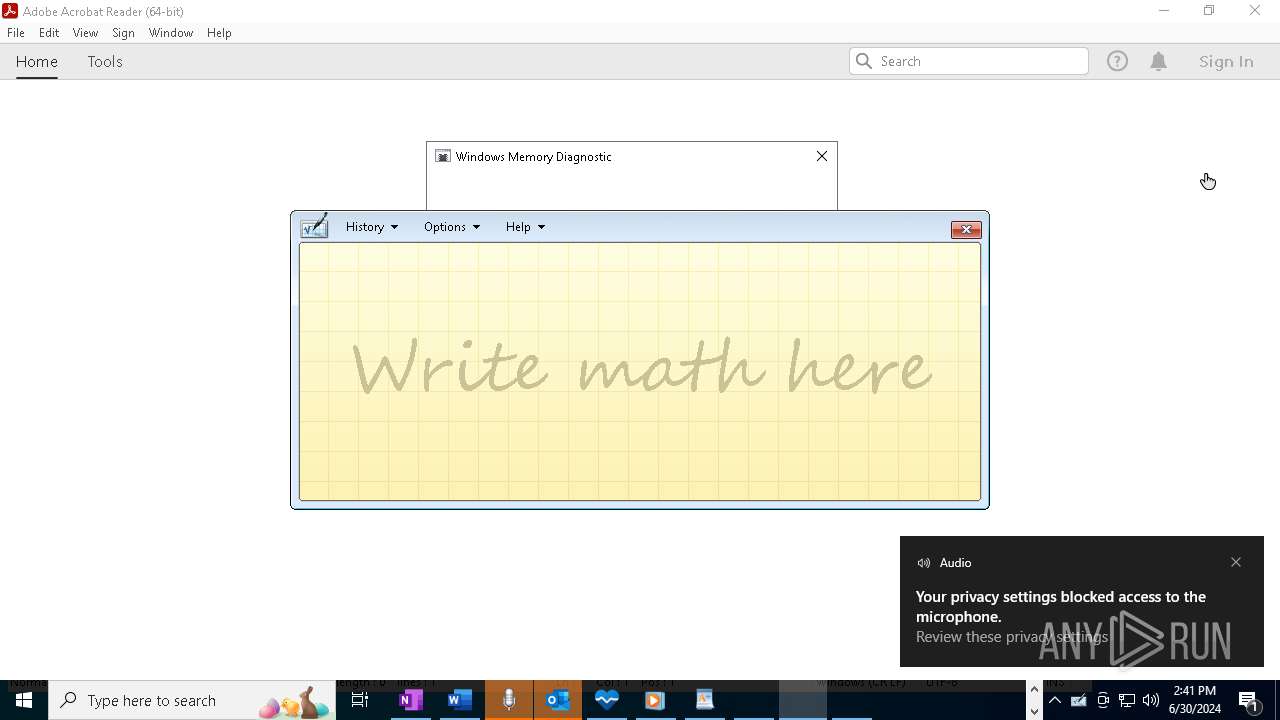Open the File menu in Acrobat
The image size is (1280, 720).
tap(16, 33)
